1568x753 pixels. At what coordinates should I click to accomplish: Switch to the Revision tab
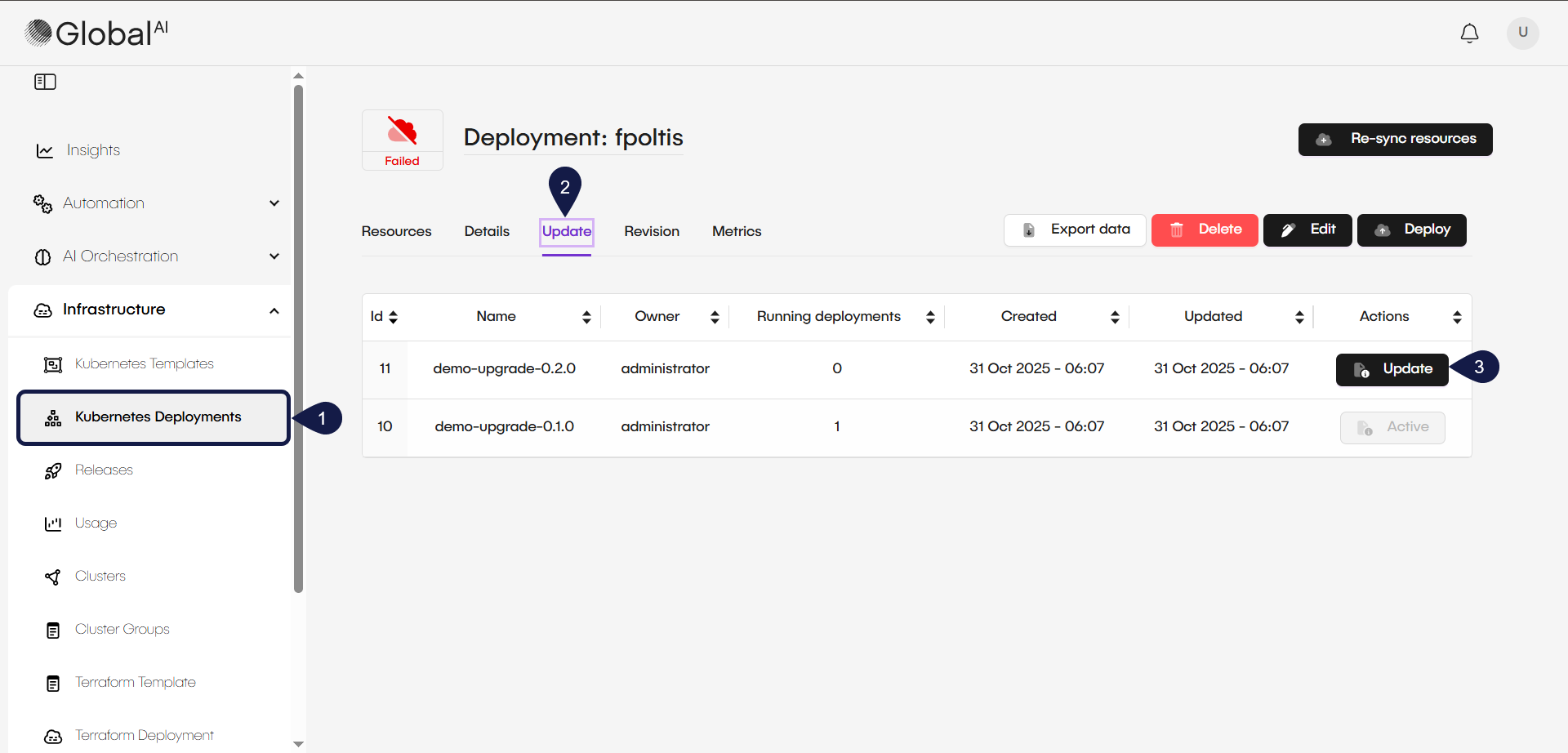(x=652, y=232)
